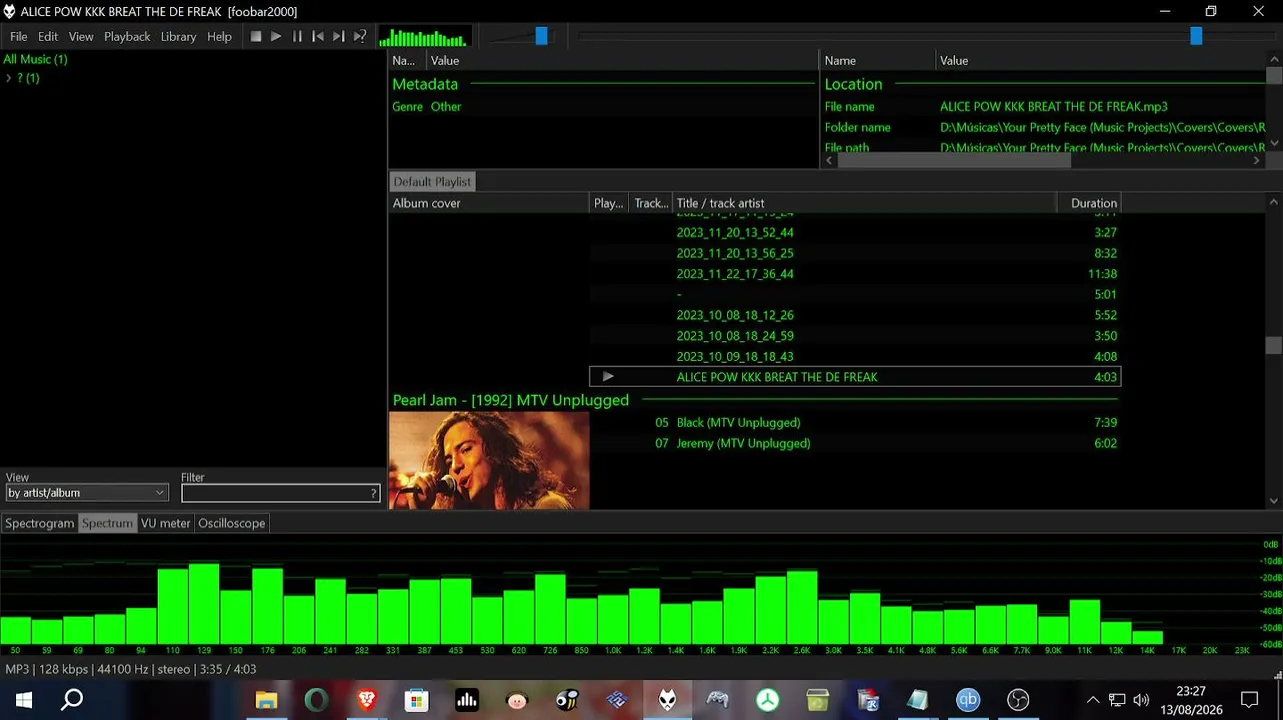Screen dimensions: 1283x720
Task: Open the View menu
Action: (81, 37)
